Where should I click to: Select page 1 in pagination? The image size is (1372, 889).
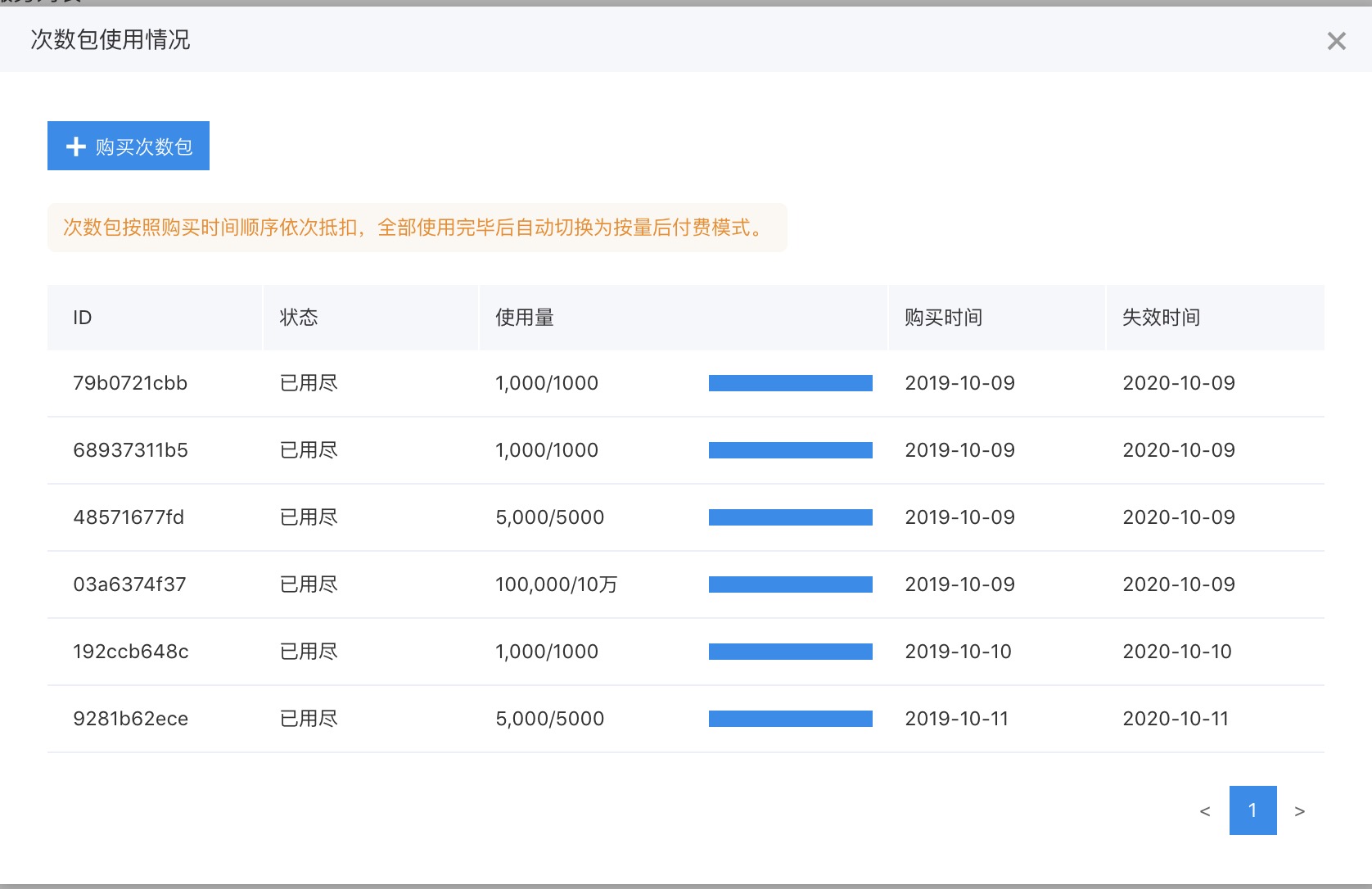1252,810
